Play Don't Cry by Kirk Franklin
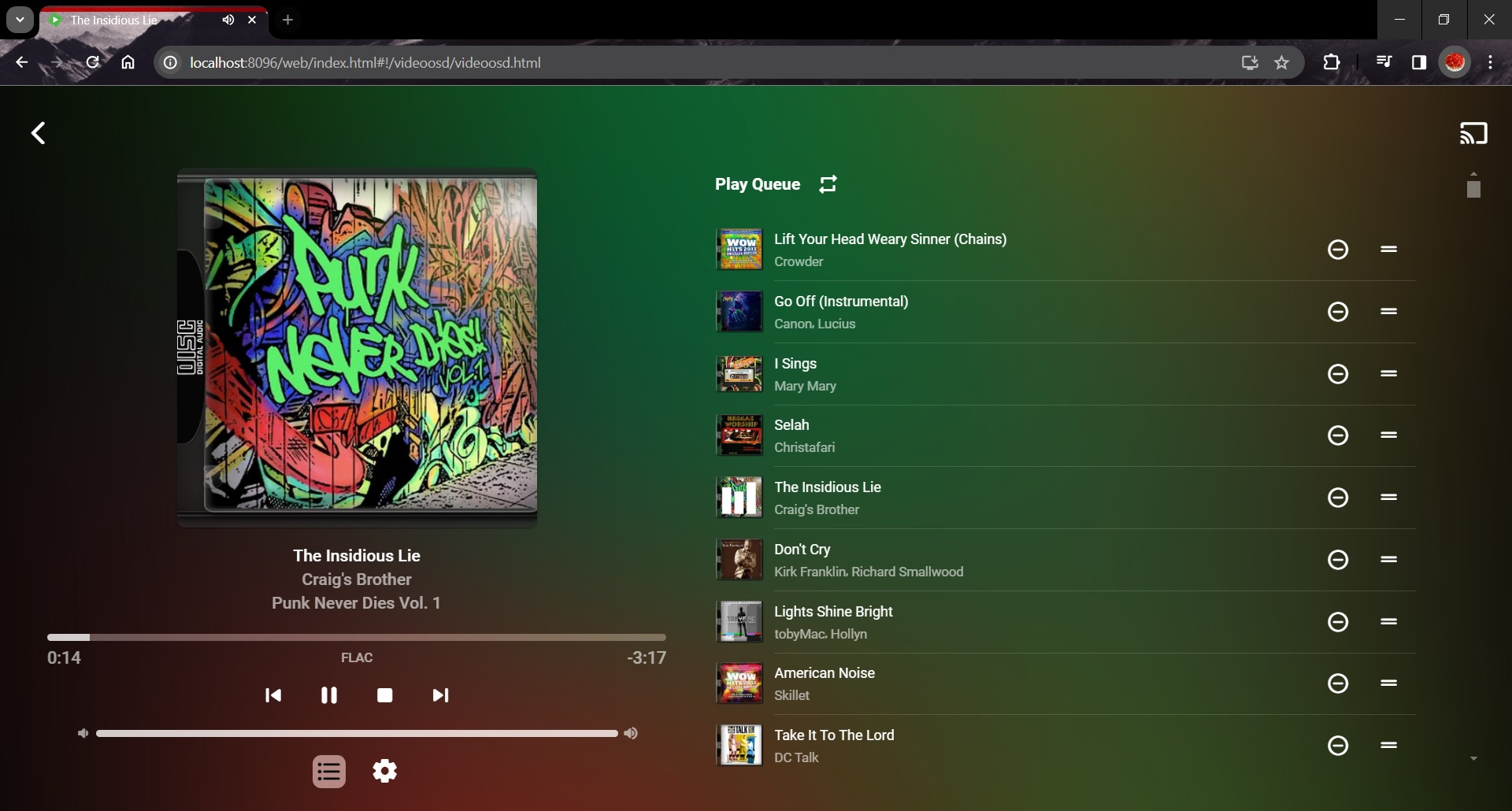Image resolution: width=1512 pixels, height=811 pixels. 802,550
